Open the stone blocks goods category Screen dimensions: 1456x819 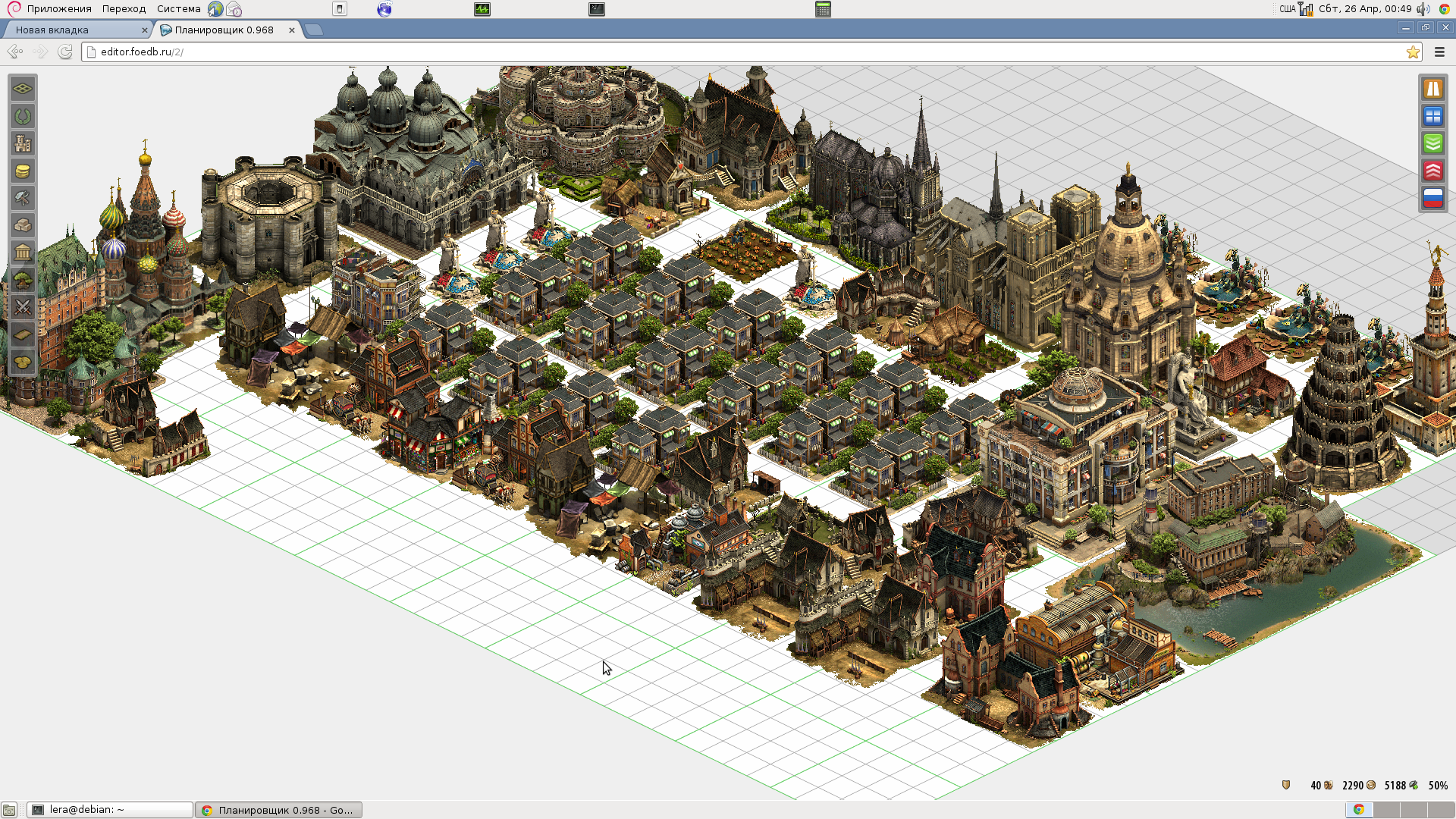(23, 225)
